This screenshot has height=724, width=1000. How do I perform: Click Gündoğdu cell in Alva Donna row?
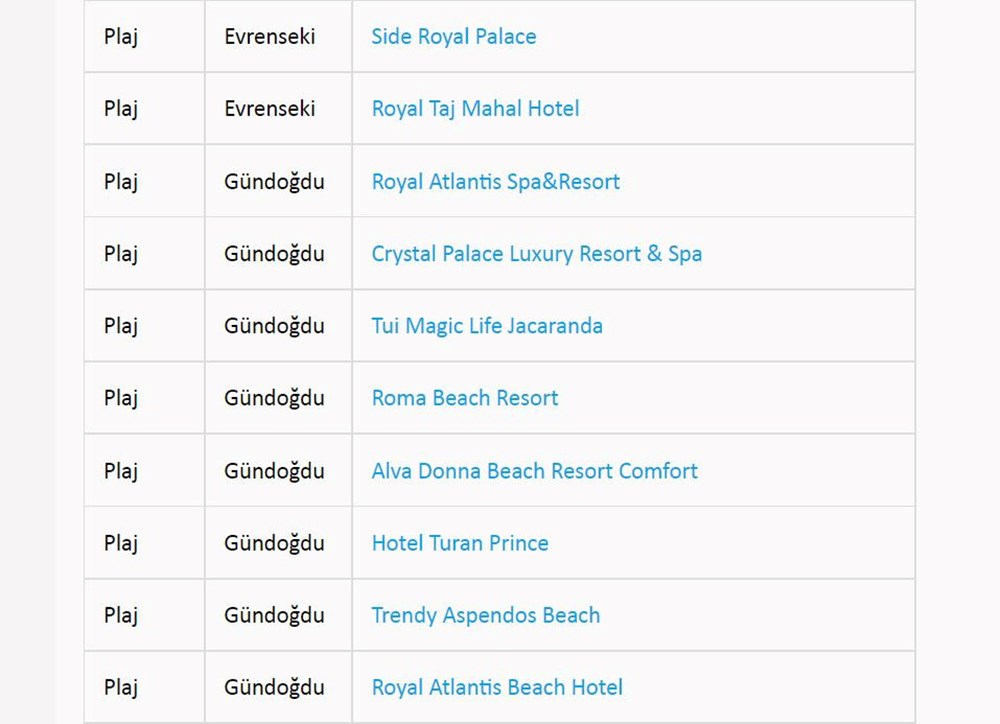274,471
